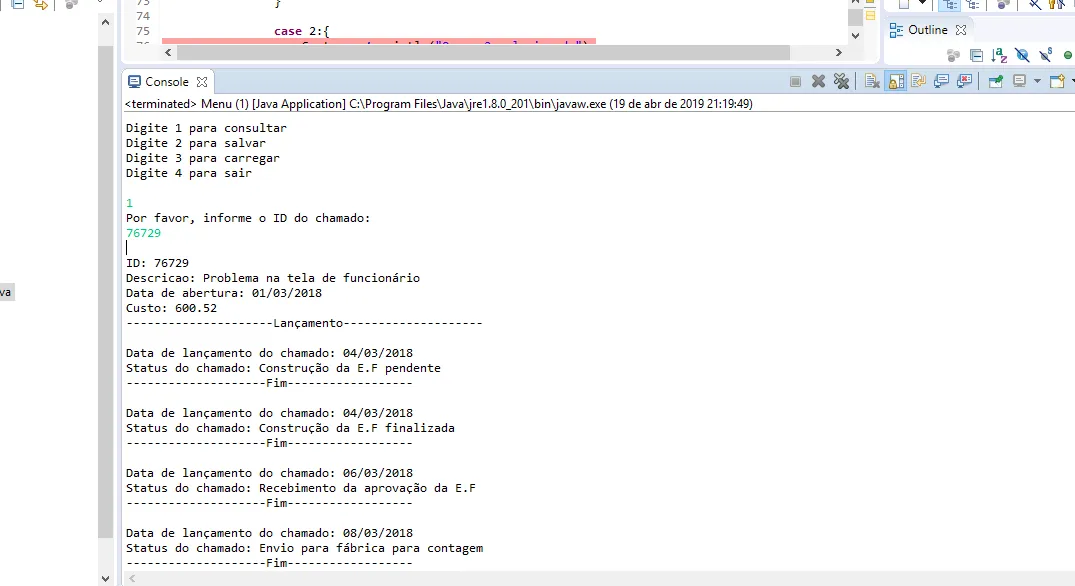The image size is (1075, 586).
Task: Show console when standard error changes
Action: [965, 82]
